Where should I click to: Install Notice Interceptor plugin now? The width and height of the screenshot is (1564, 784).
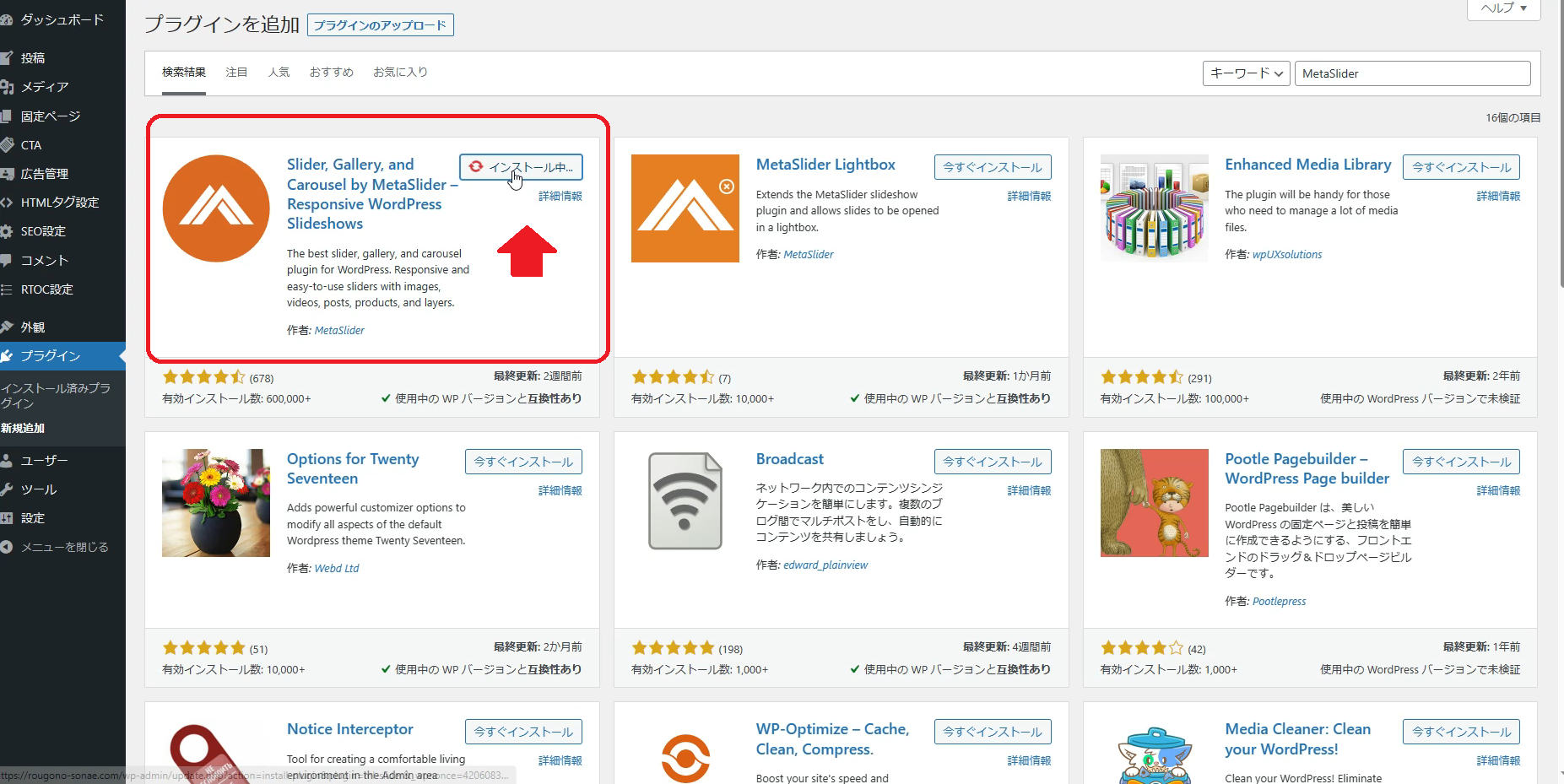point(523,732)
